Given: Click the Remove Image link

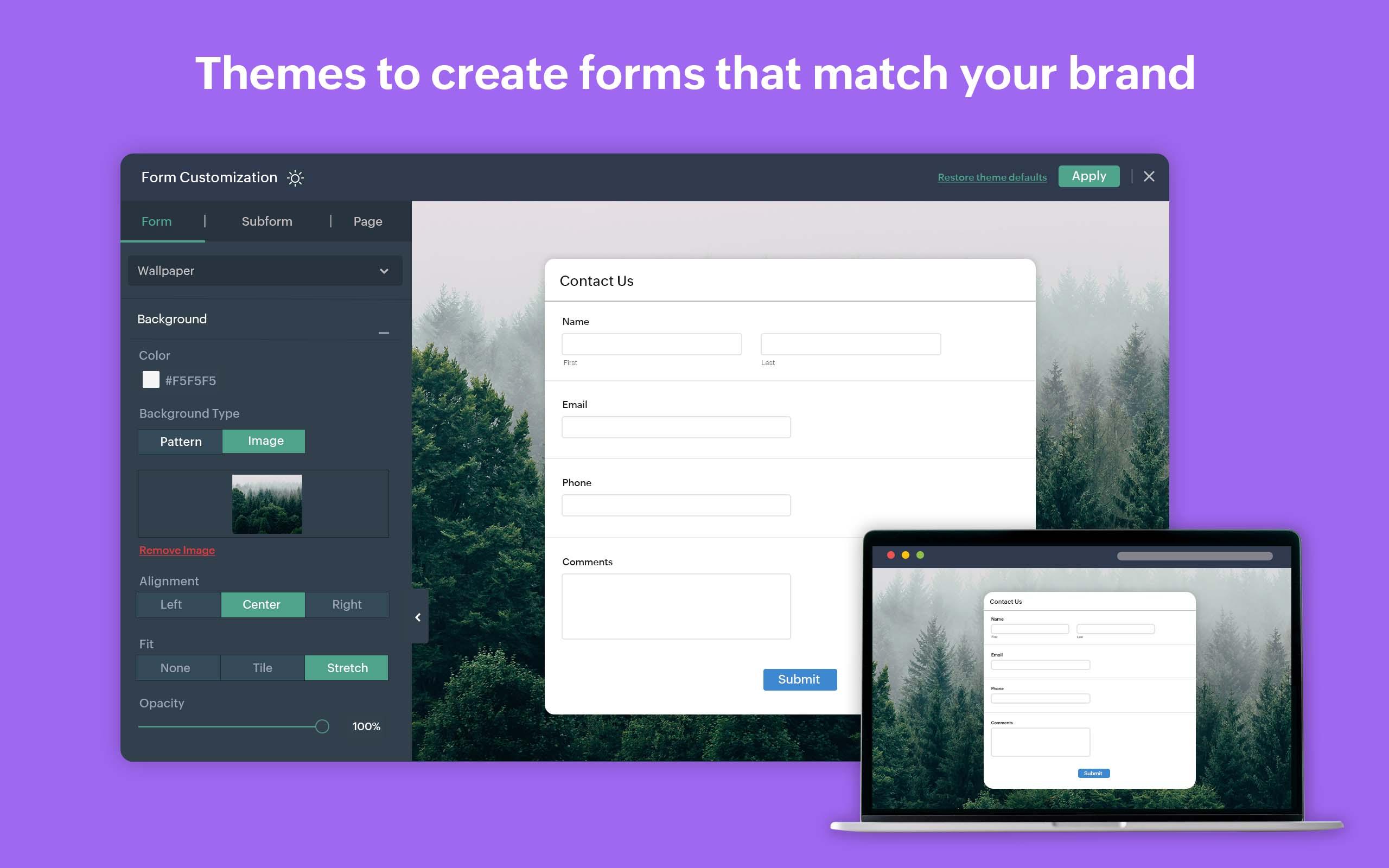Looking at the screenshot, I should click(x=176, y=550).
